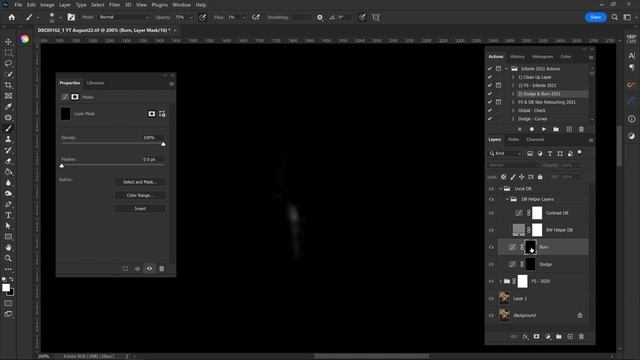The height and width of the screenshot is (360, 640).
Task: Collapse the Local DB group
Action: click(501, 189)
